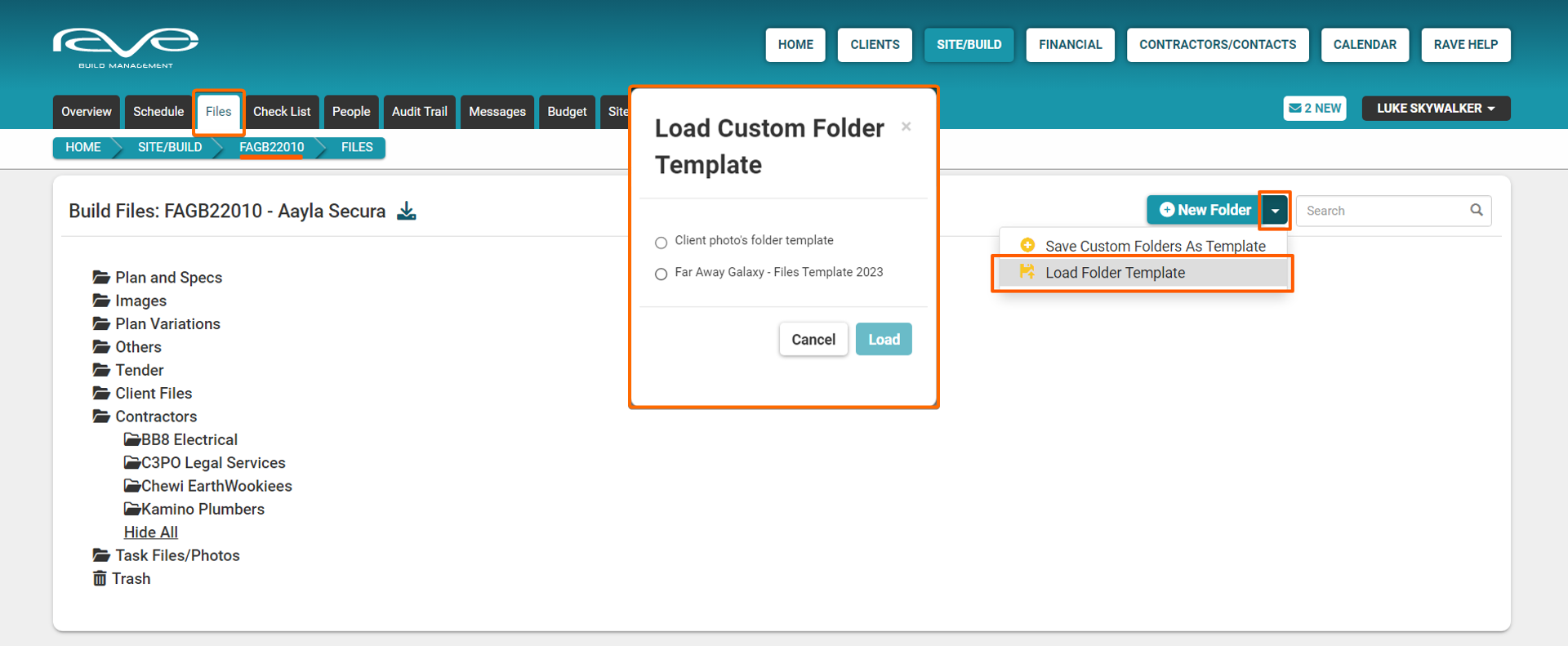Choose Load Folder Template menu entry
This screenshot has height=646, width=1568.
coord(1115,273)
